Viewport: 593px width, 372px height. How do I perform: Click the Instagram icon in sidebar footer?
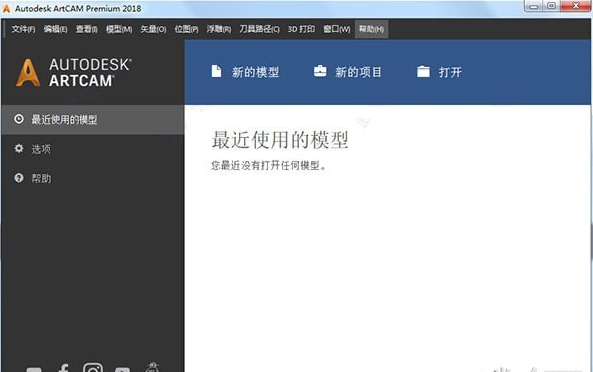pos(93,368)
